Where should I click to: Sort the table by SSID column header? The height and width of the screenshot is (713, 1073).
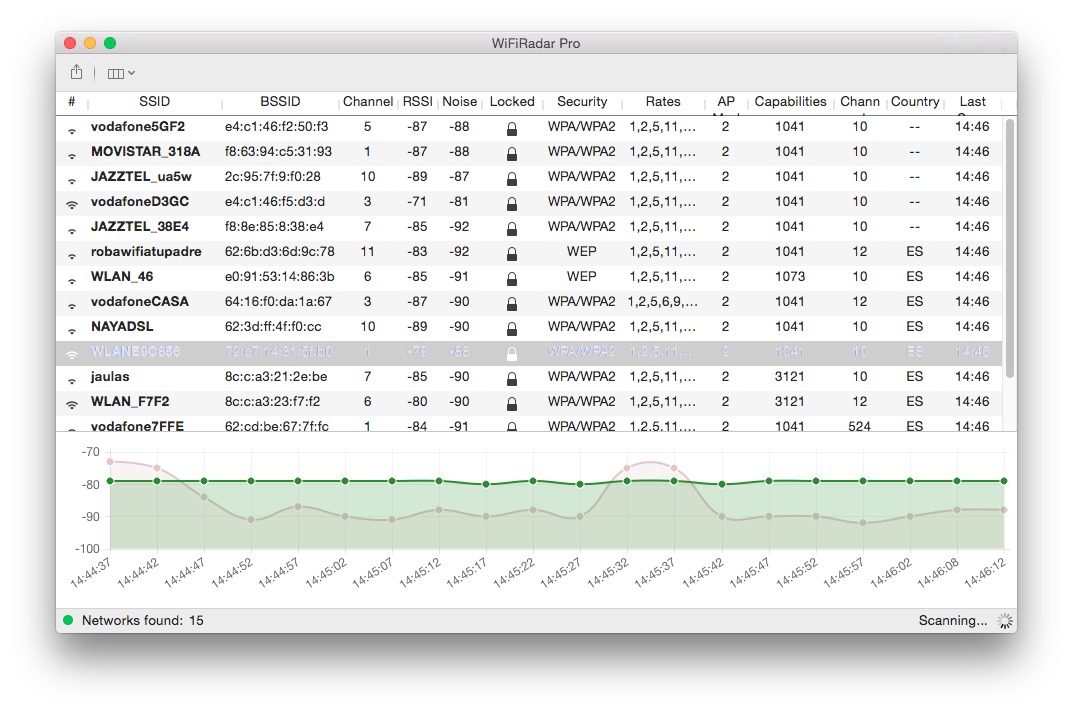pos(155,101)
